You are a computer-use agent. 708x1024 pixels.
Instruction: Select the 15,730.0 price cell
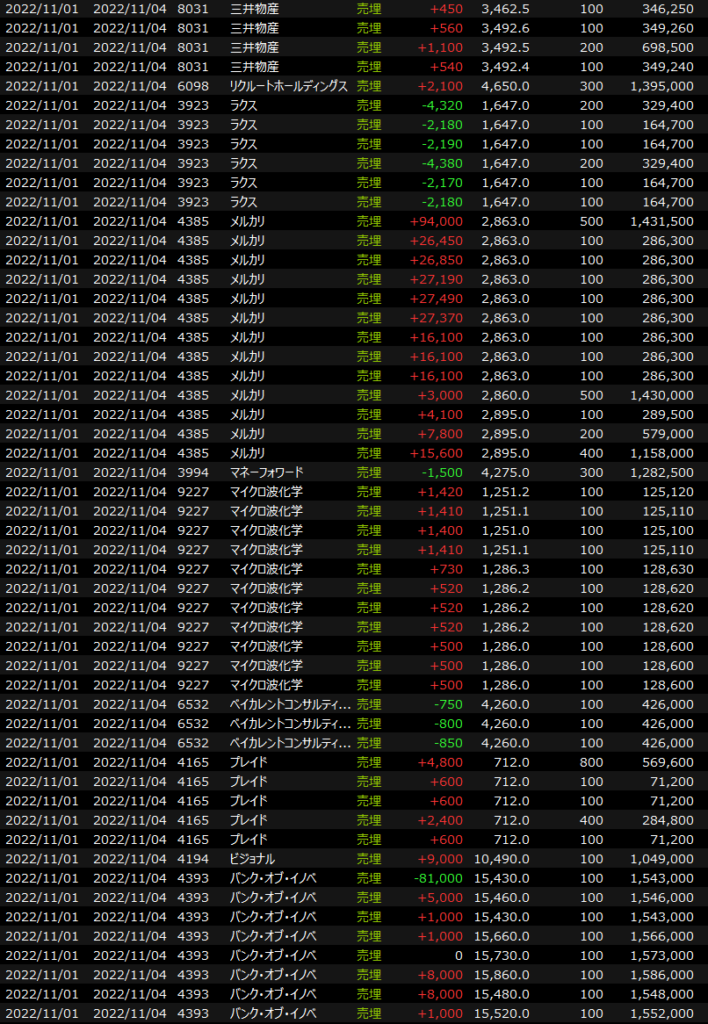coord(504,954)
